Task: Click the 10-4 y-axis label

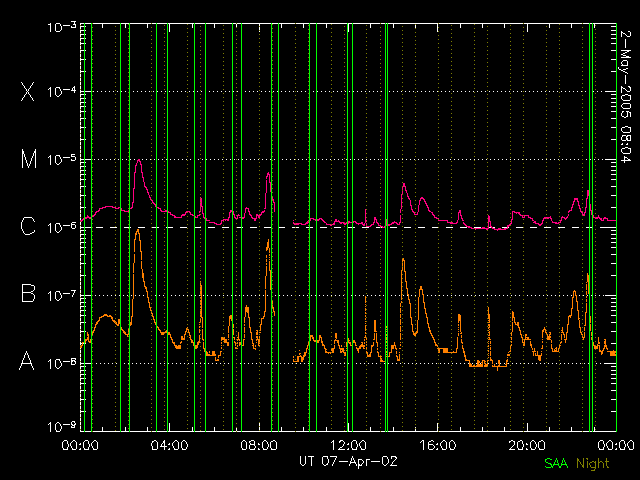Action: click(62, 92)
